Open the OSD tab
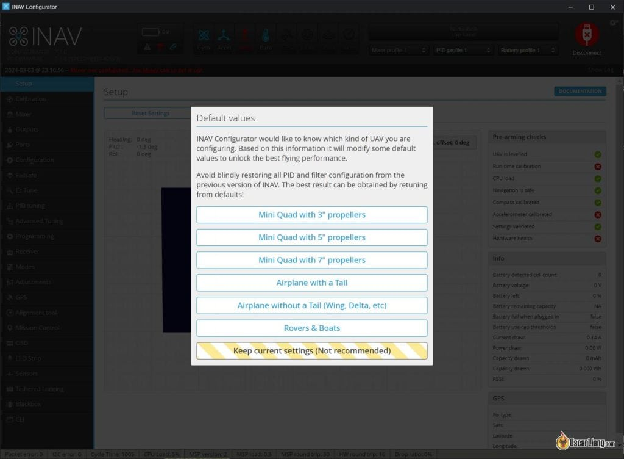The image size is (624, 459). point(47,343)
